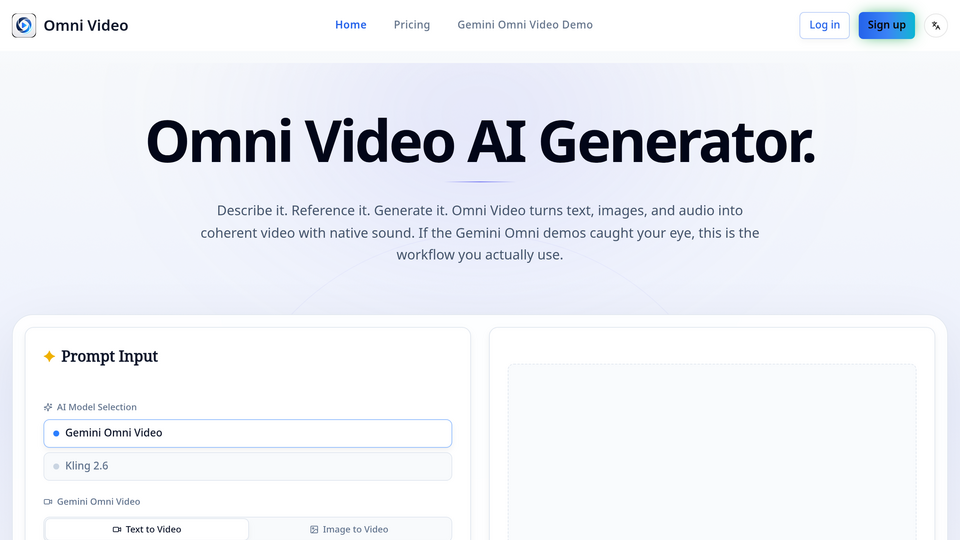Open the language translate icon button
960x540 pixels.
936,25
